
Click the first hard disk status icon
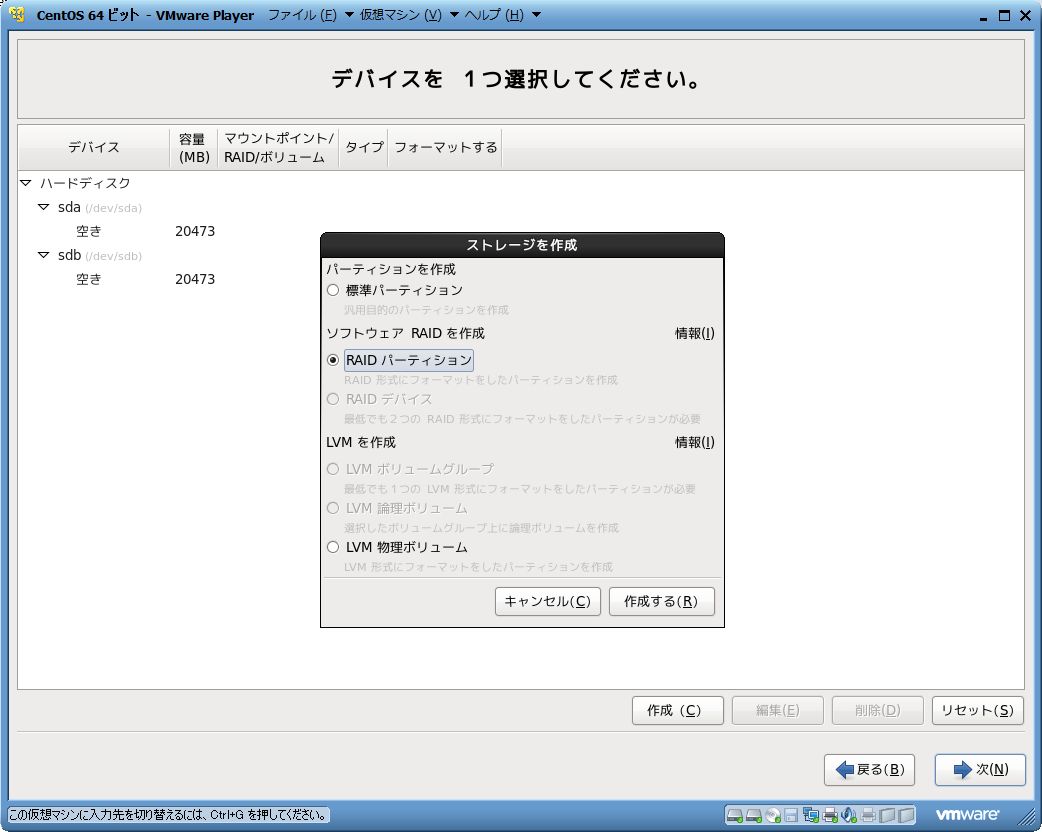[735, 815]
